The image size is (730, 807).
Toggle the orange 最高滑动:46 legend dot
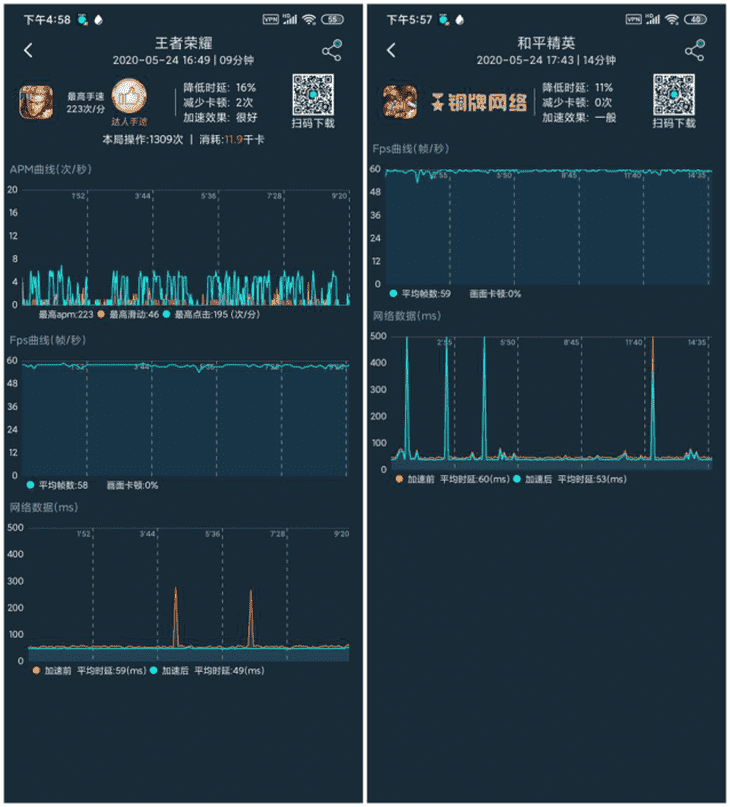coord(101,314)
